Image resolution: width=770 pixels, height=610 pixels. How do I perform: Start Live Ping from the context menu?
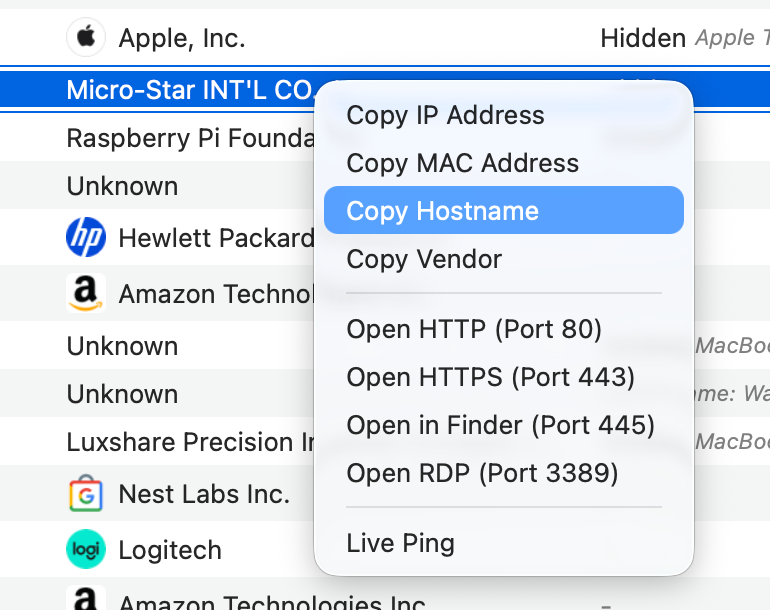pyautogui.click(x=400, y=543)
